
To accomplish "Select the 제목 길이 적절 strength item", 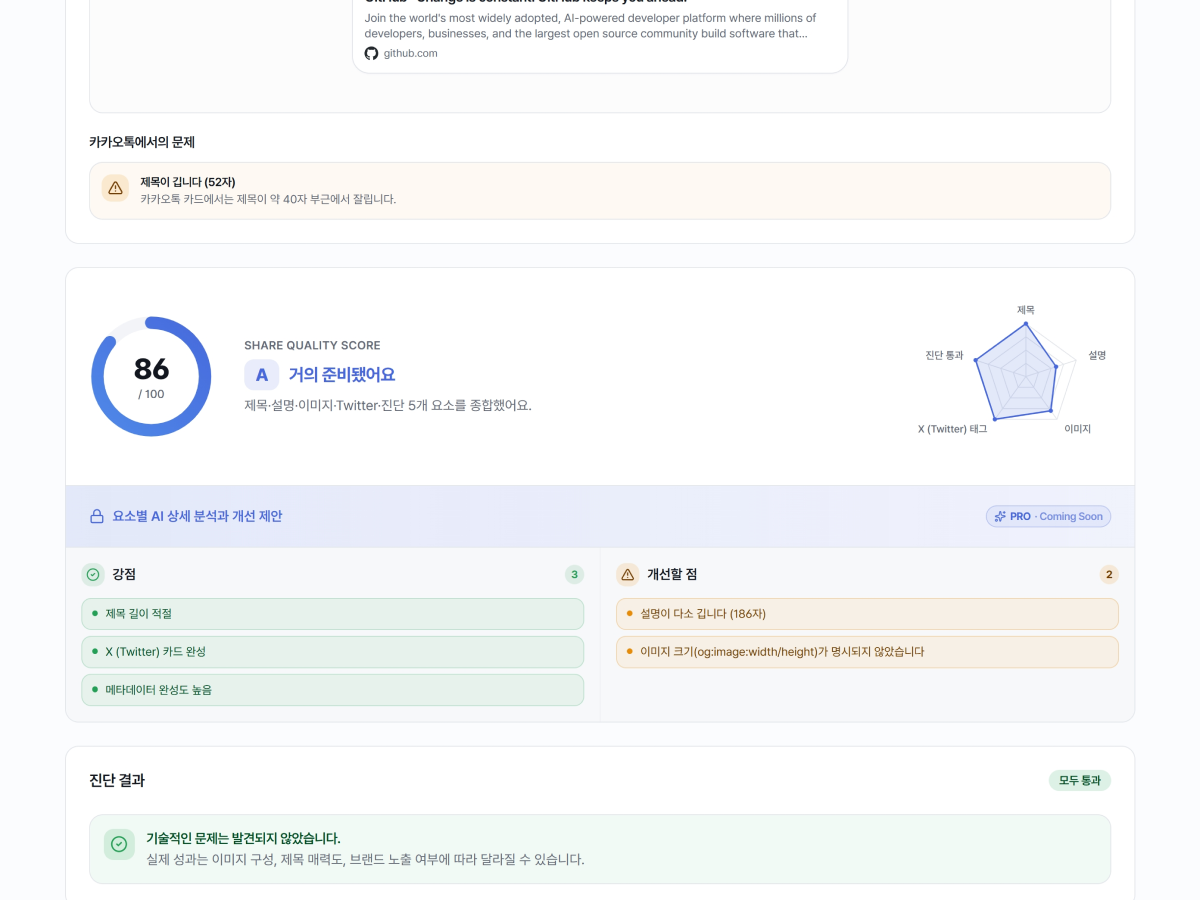I will 332,614.
